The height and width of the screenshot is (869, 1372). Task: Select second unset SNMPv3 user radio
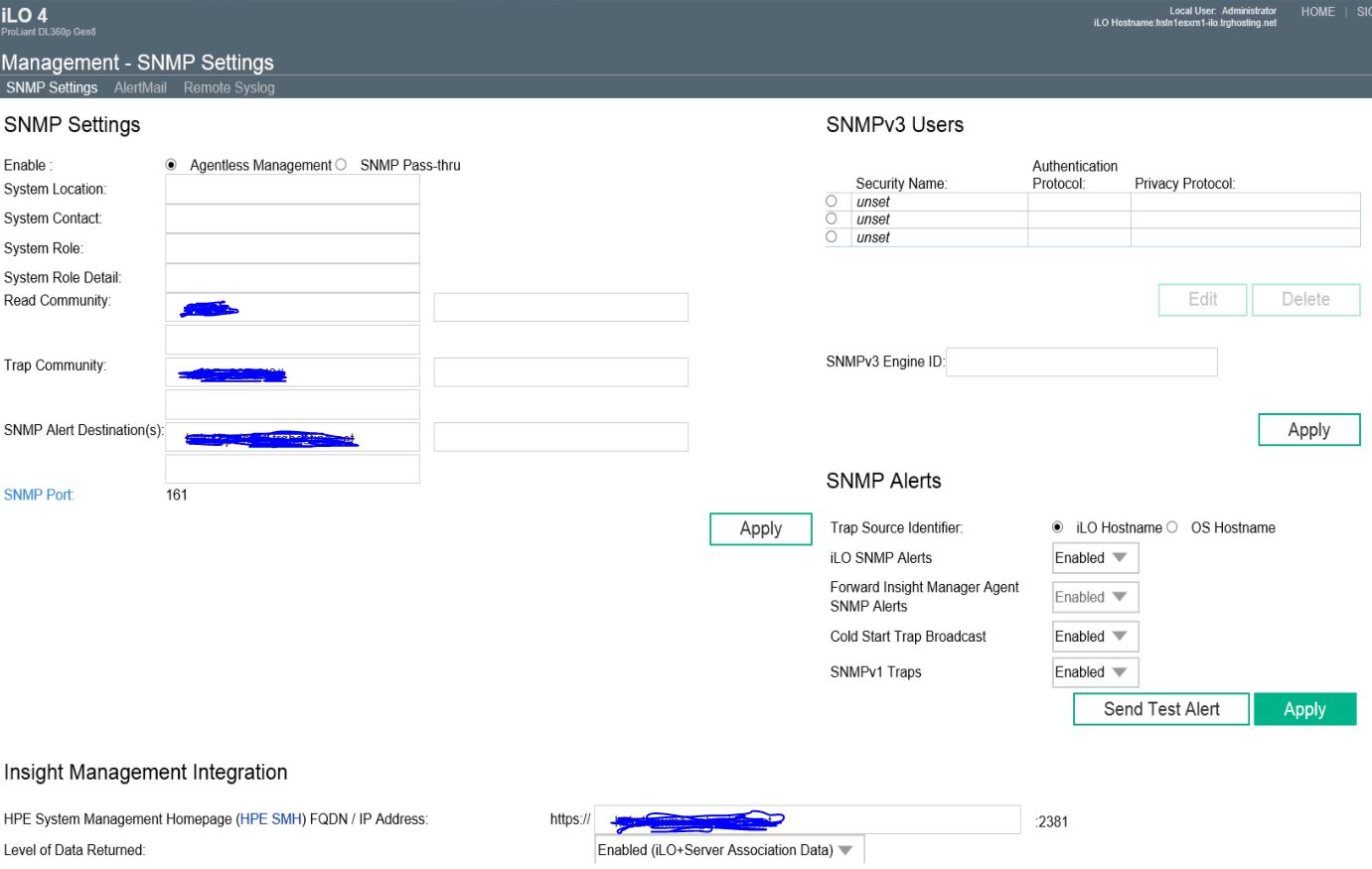tap(832, 218)
